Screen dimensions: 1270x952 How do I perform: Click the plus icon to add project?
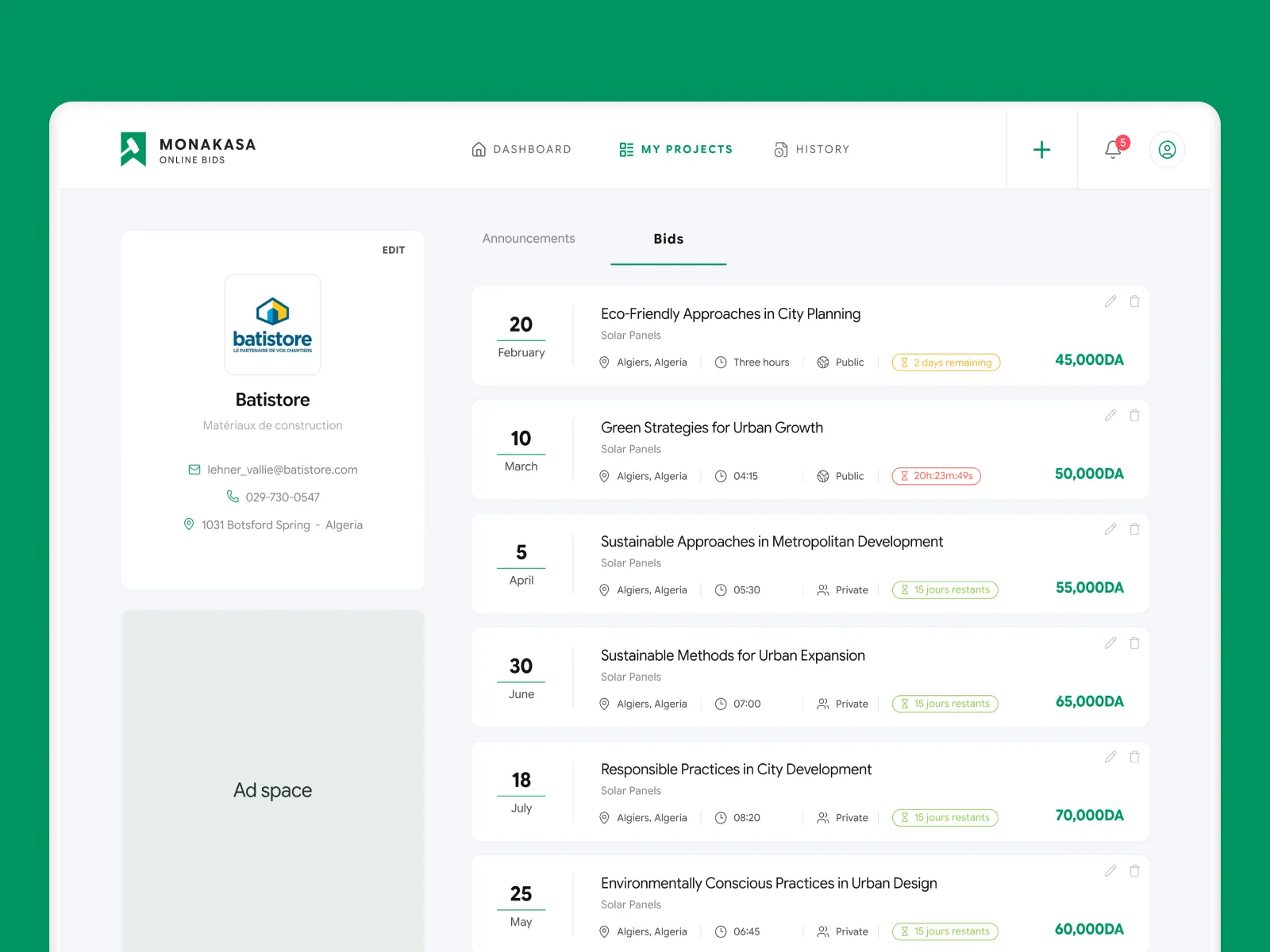[x=1041, y=150]
